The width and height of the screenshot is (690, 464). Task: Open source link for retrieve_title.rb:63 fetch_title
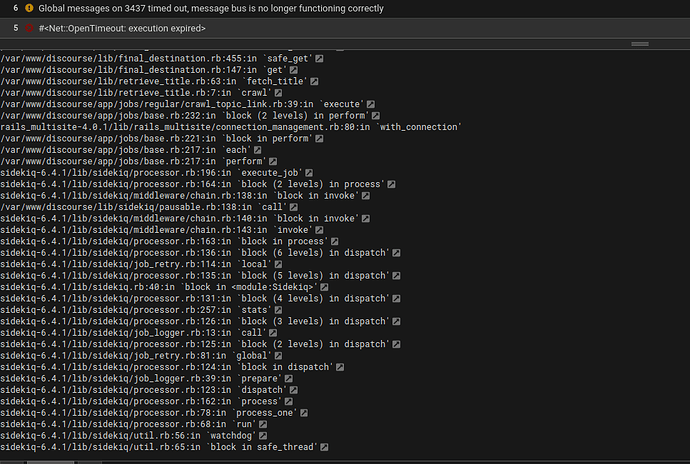click(314, 81)
